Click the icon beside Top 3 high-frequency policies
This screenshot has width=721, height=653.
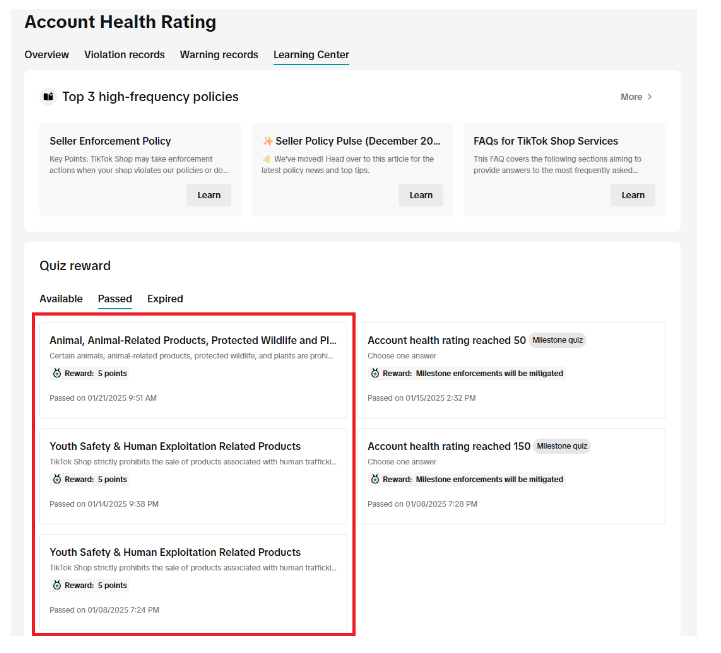(48, 97)
